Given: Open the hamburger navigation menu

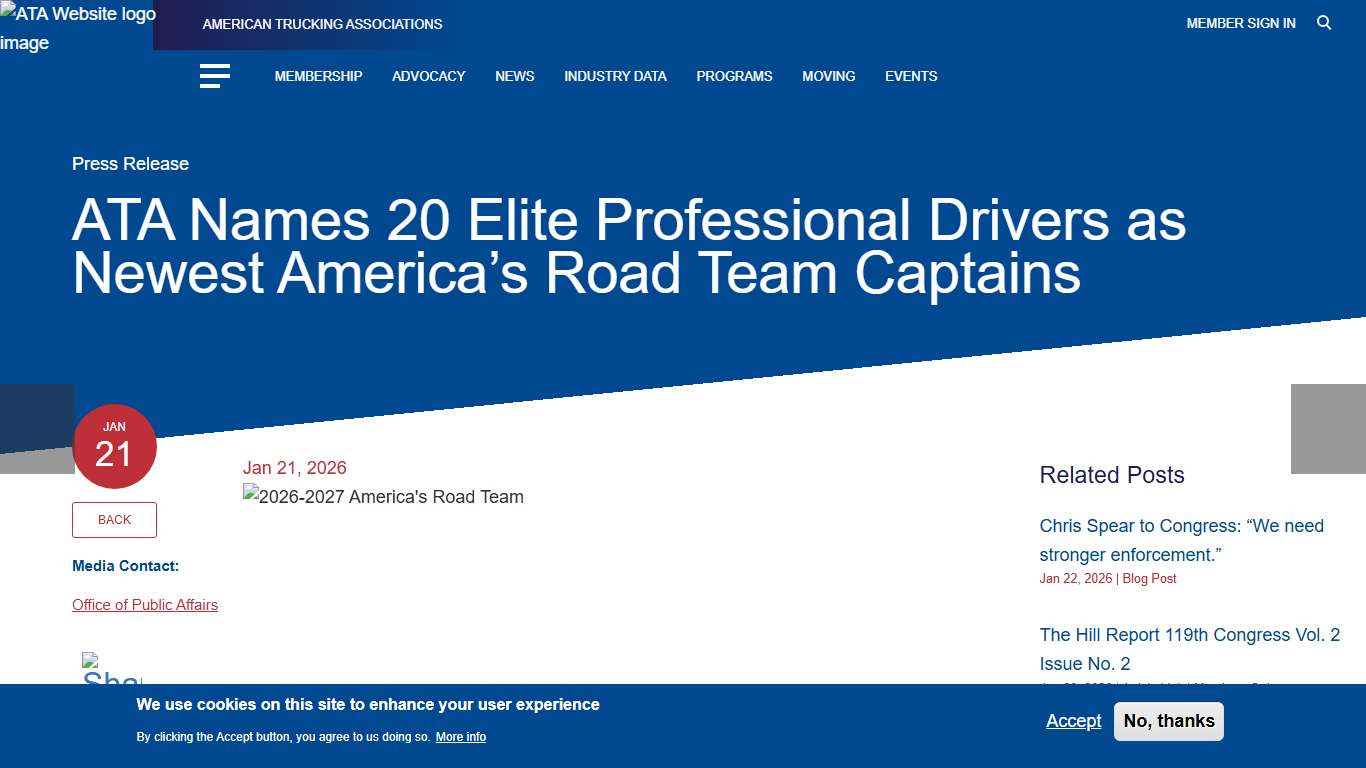Looking at the screenshot, I should pyautogui.click(x=214, y=76).
